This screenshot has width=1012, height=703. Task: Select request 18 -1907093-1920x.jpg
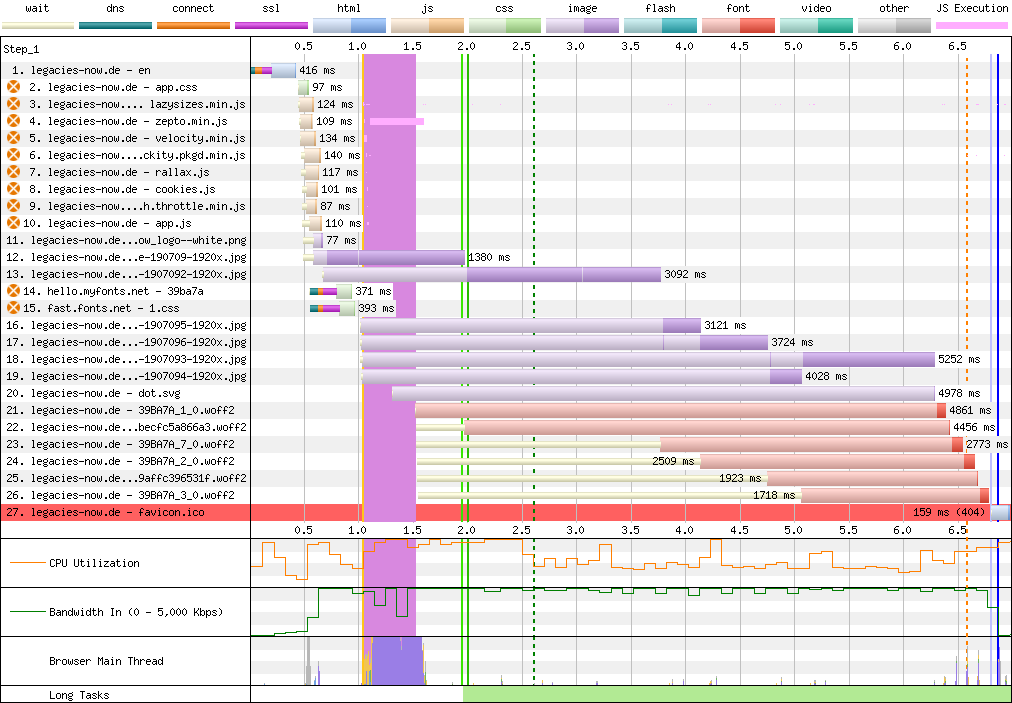pos(126,359)
